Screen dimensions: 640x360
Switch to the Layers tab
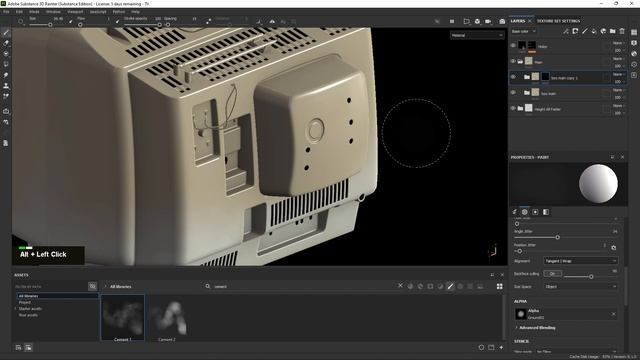tap(518, 21)
